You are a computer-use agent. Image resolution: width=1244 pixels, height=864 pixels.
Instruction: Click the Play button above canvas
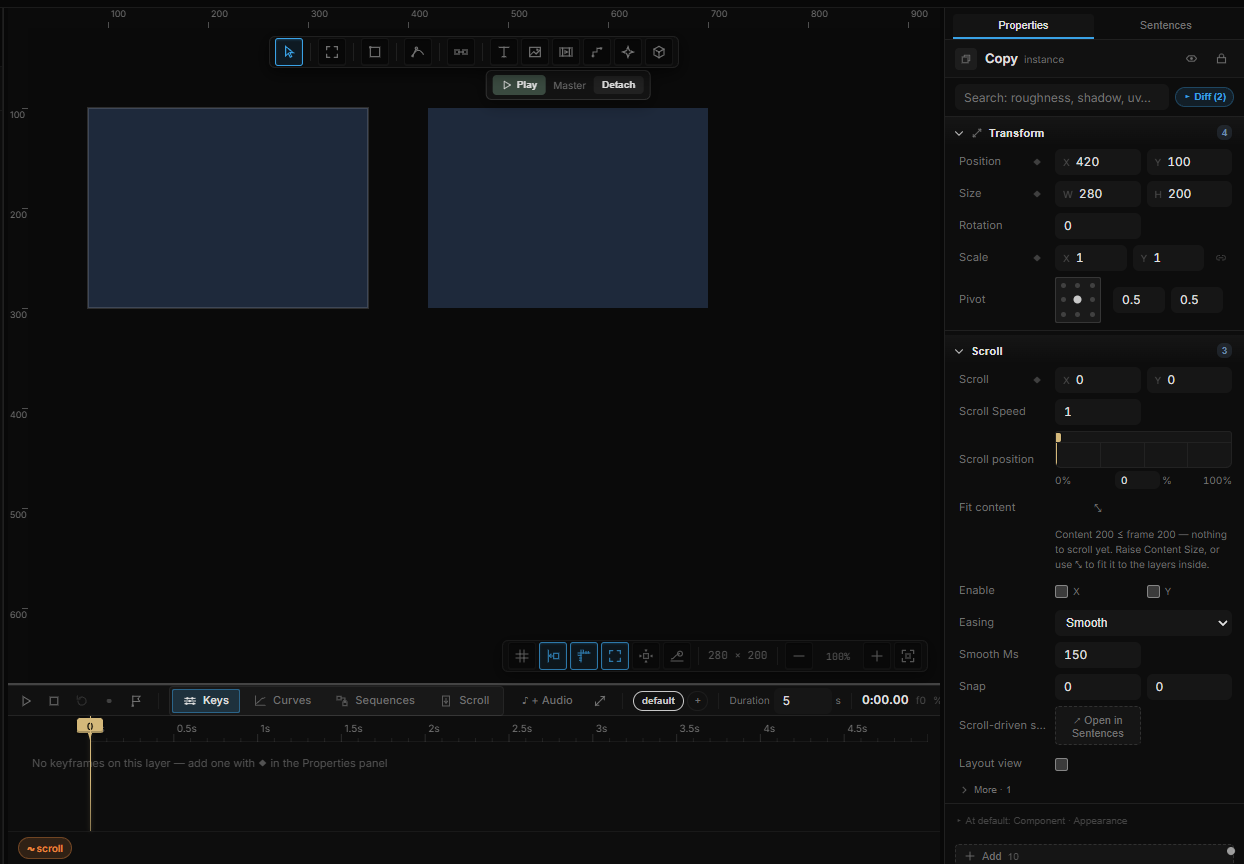click(519, 85)
